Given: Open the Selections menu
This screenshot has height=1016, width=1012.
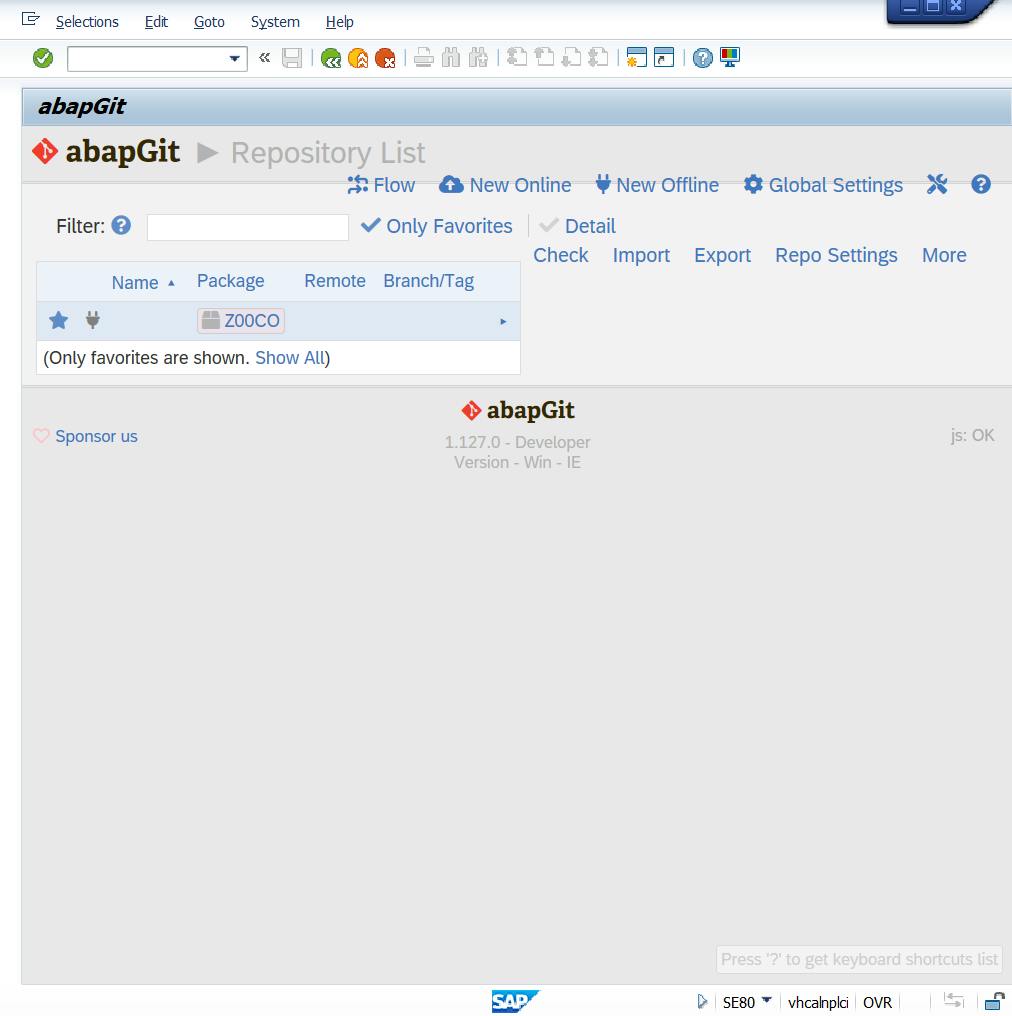Looking at the screenshot, I should [x=87, y=22].
